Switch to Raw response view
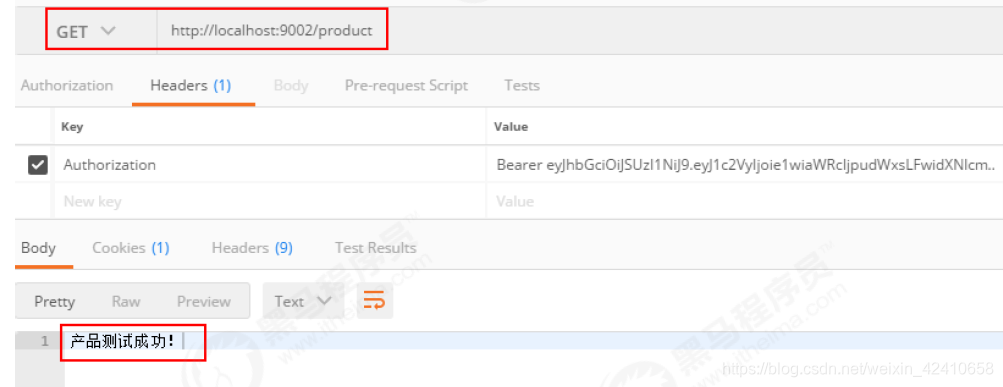 [x=126, y=301]
